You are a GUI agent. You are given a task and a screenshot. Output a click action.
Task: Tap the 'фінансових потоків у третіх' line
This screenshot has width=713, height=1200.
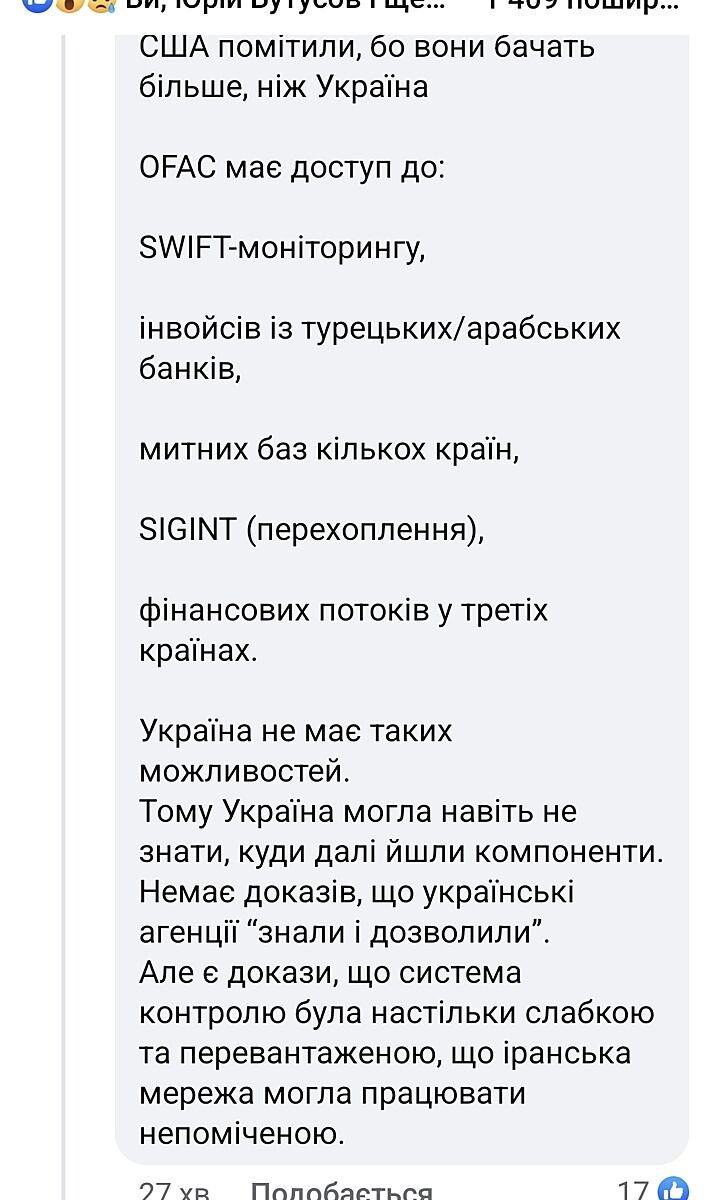tap(344, 610)
